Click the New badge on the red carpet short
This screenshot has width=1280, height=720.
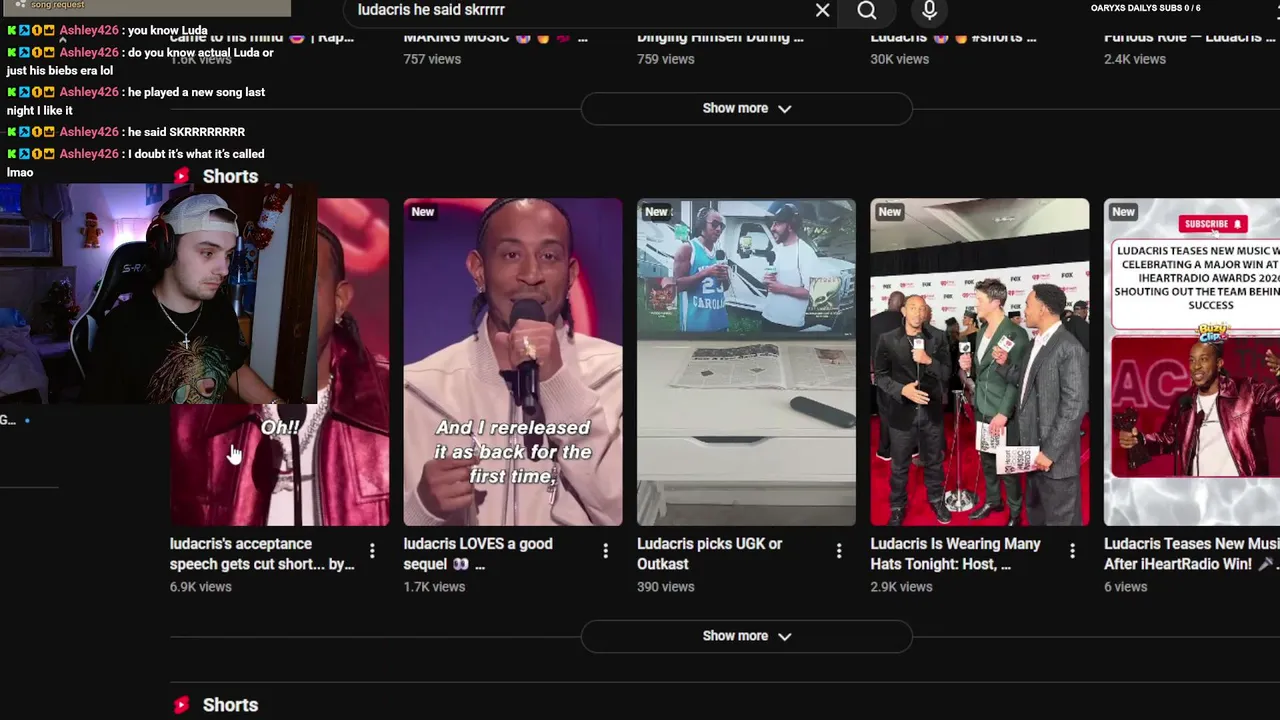point(890,212)
